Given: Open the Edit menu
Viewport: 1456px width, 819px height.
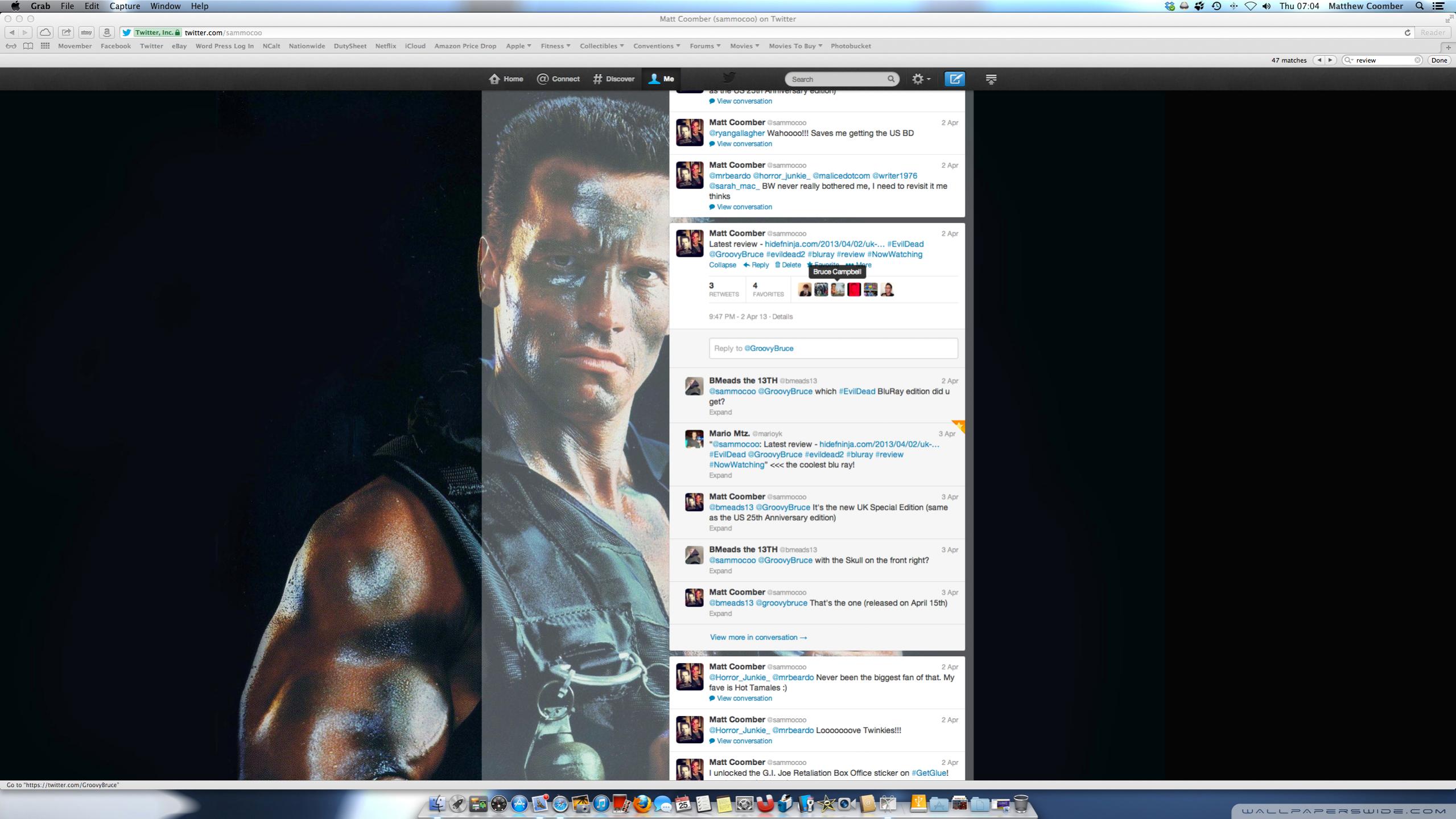Looking at the screenshot, I should click(92, 6).
